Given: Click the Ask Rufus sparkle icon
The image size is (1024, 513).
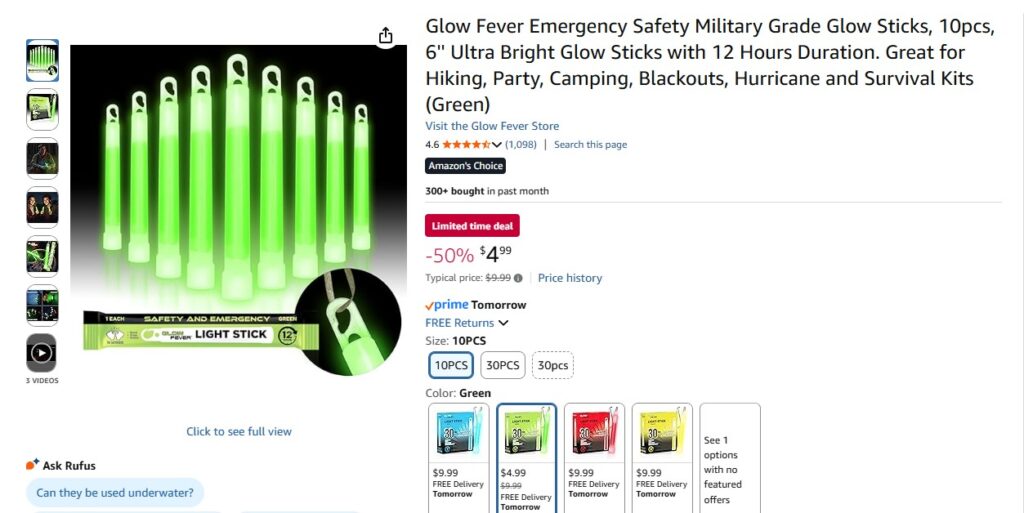Looking at the screenshot, I should 33,465.
